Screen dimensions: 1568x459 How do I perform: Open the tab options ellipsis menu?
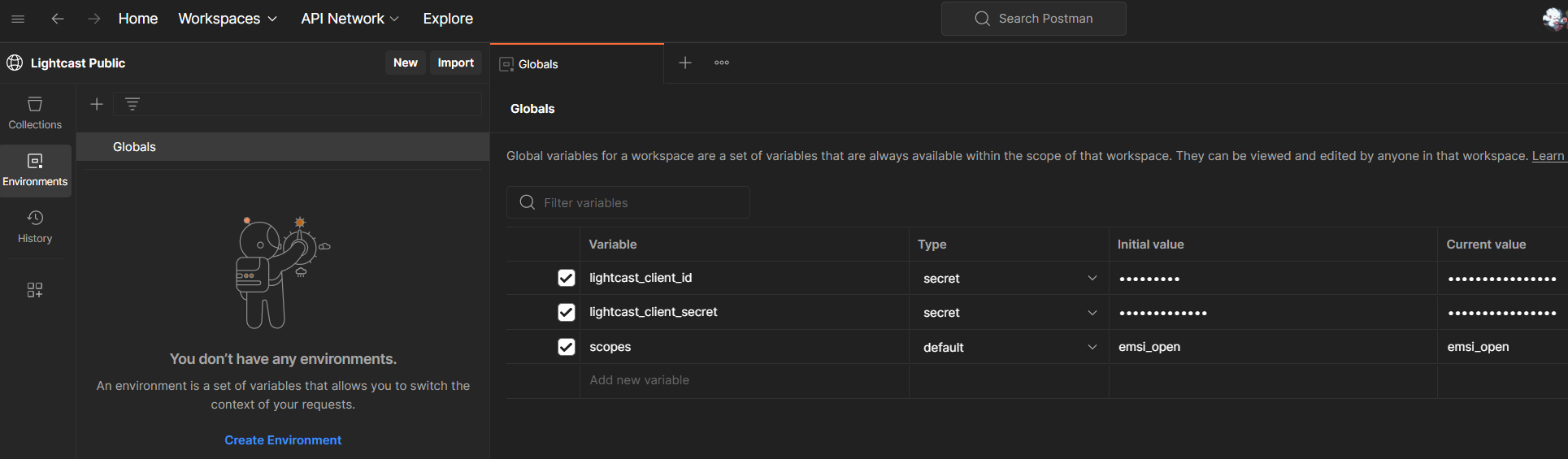[722, 63]
